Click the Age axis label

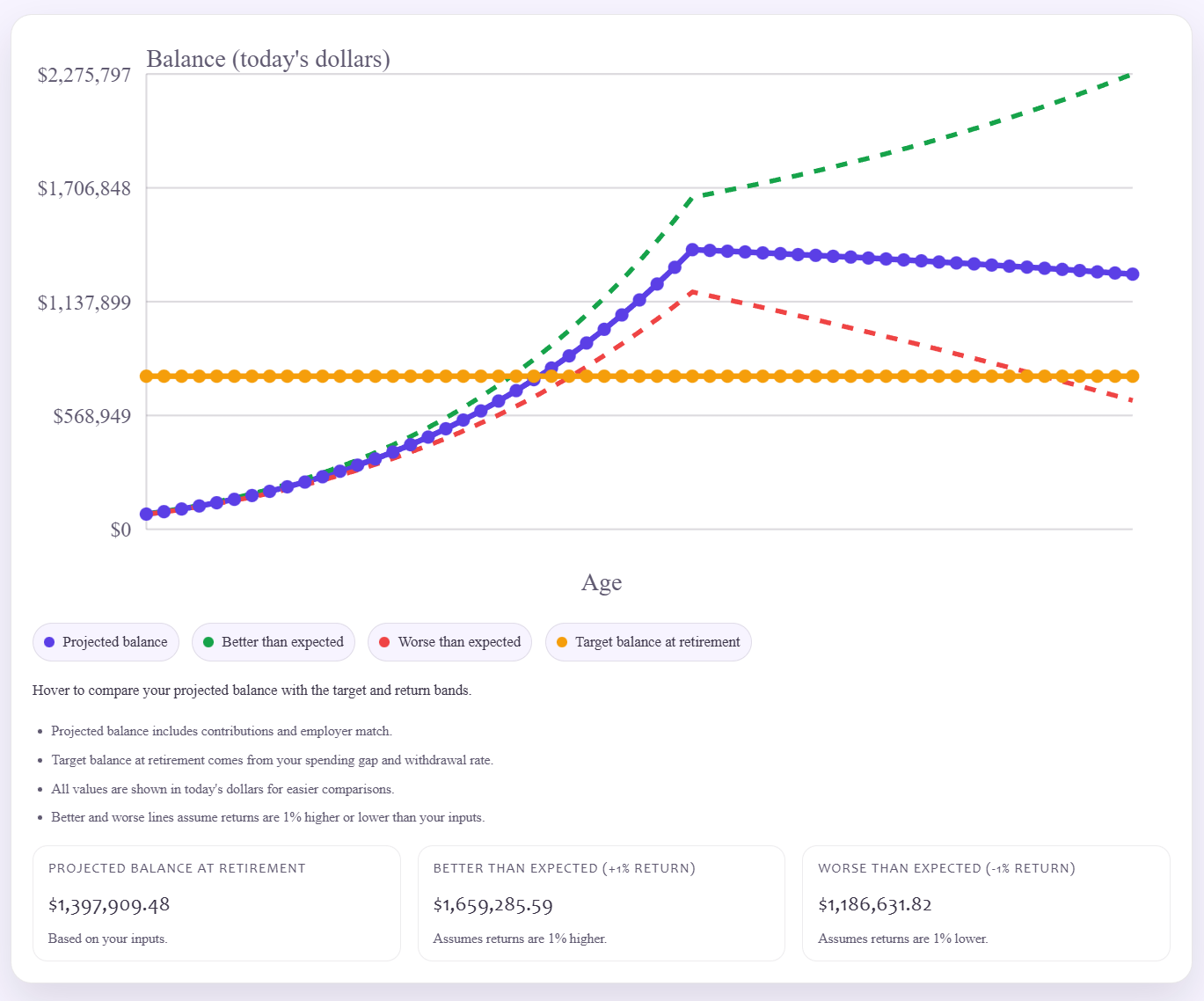point(602,582)
